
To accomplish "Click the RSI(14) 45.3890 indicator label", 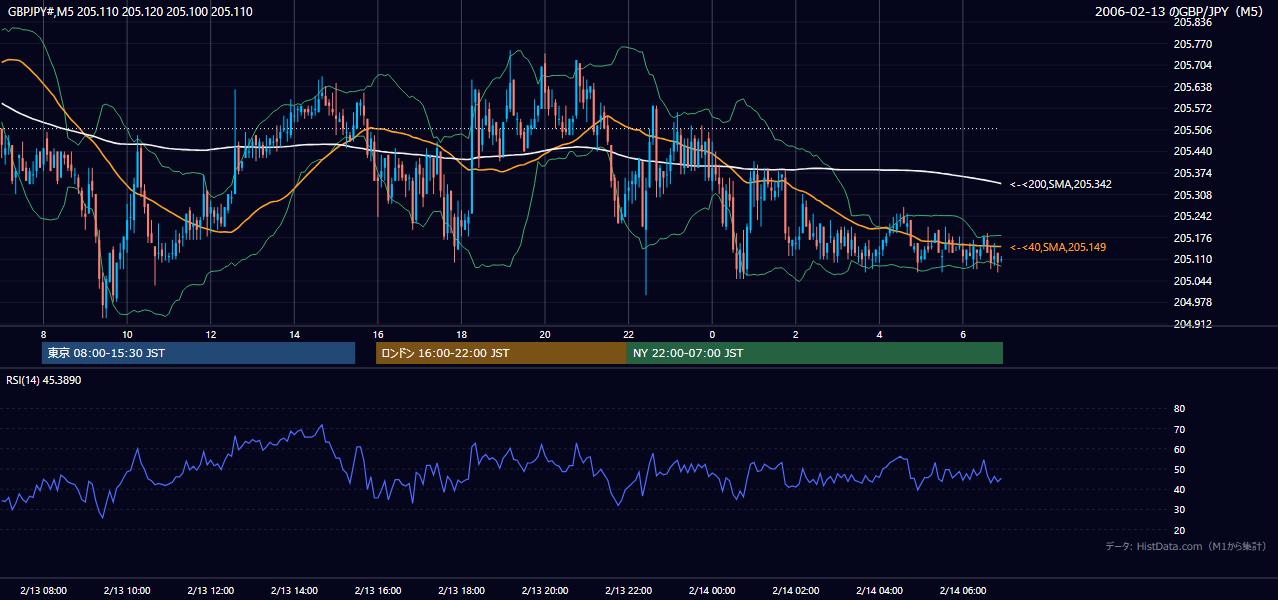I will click(x=44, y=380).
